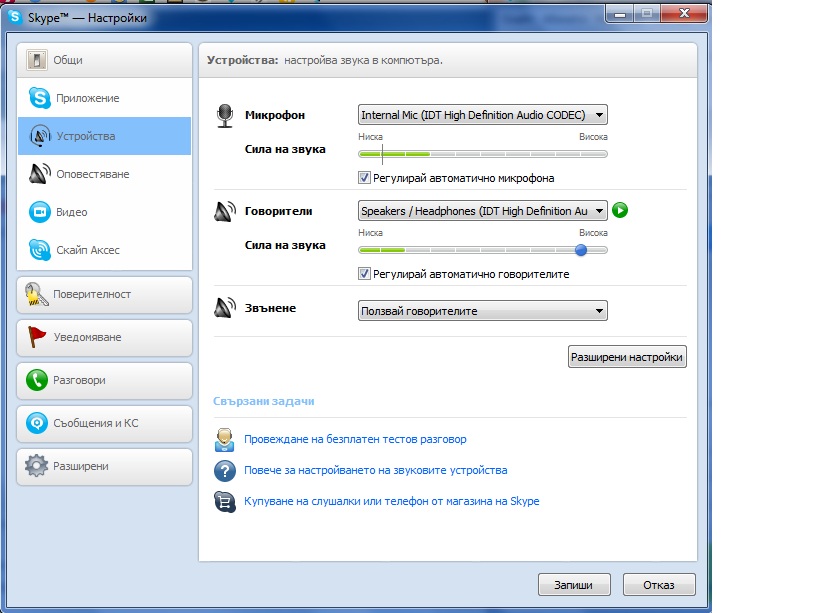Open Скайп Аксес settings

(104, 250)
